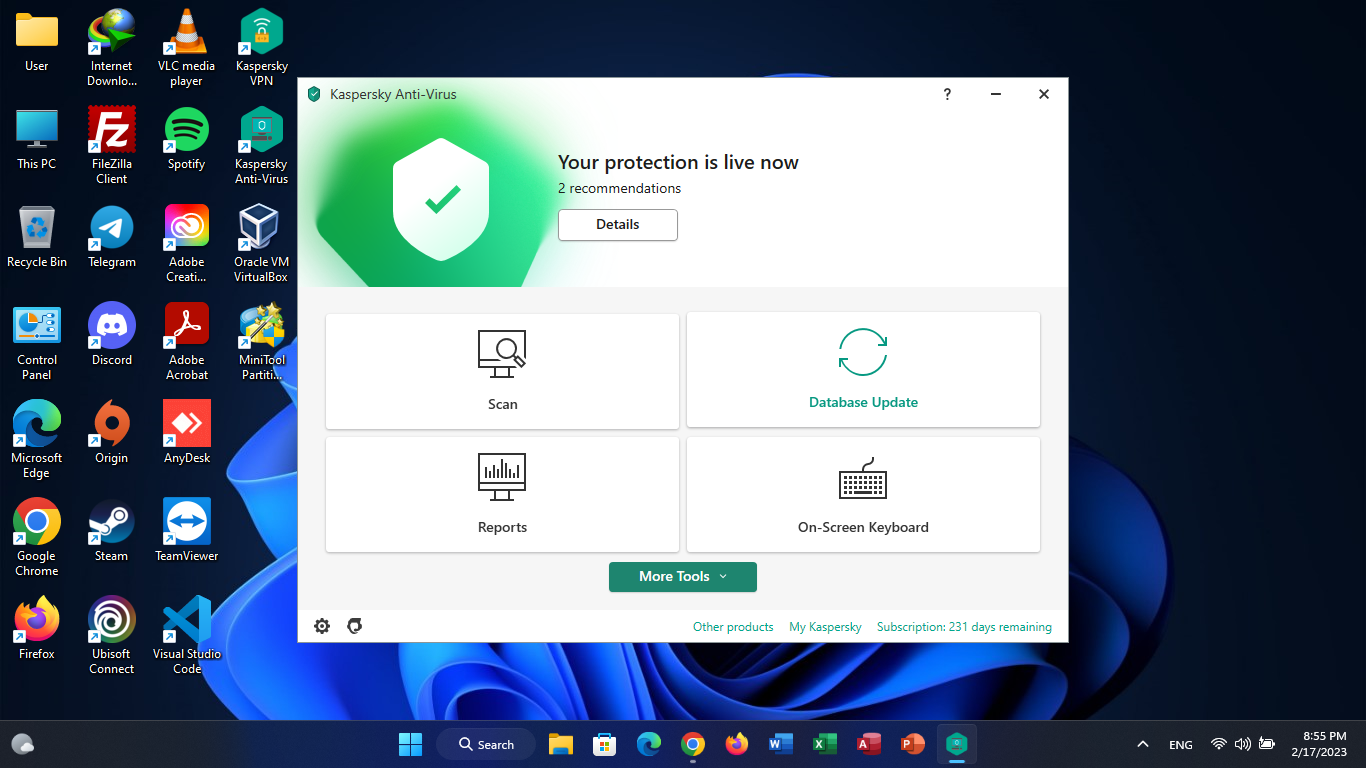The image size is (1366, 768).
Task: Open Microsoft Store from the taskbar
Action: [x=605, y=744]
